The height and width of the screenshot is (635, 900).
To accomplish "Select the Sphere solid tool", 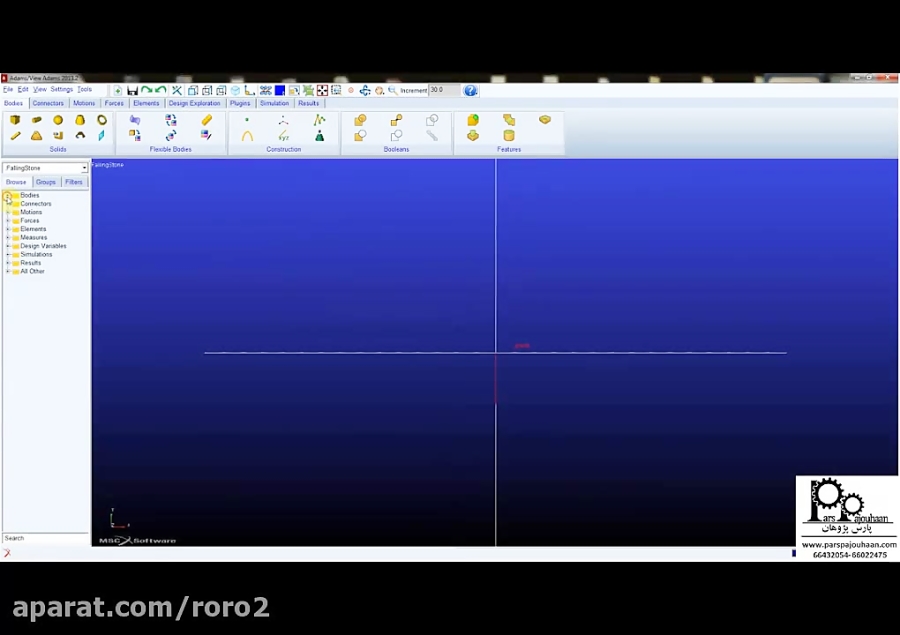I will (58, 119).
